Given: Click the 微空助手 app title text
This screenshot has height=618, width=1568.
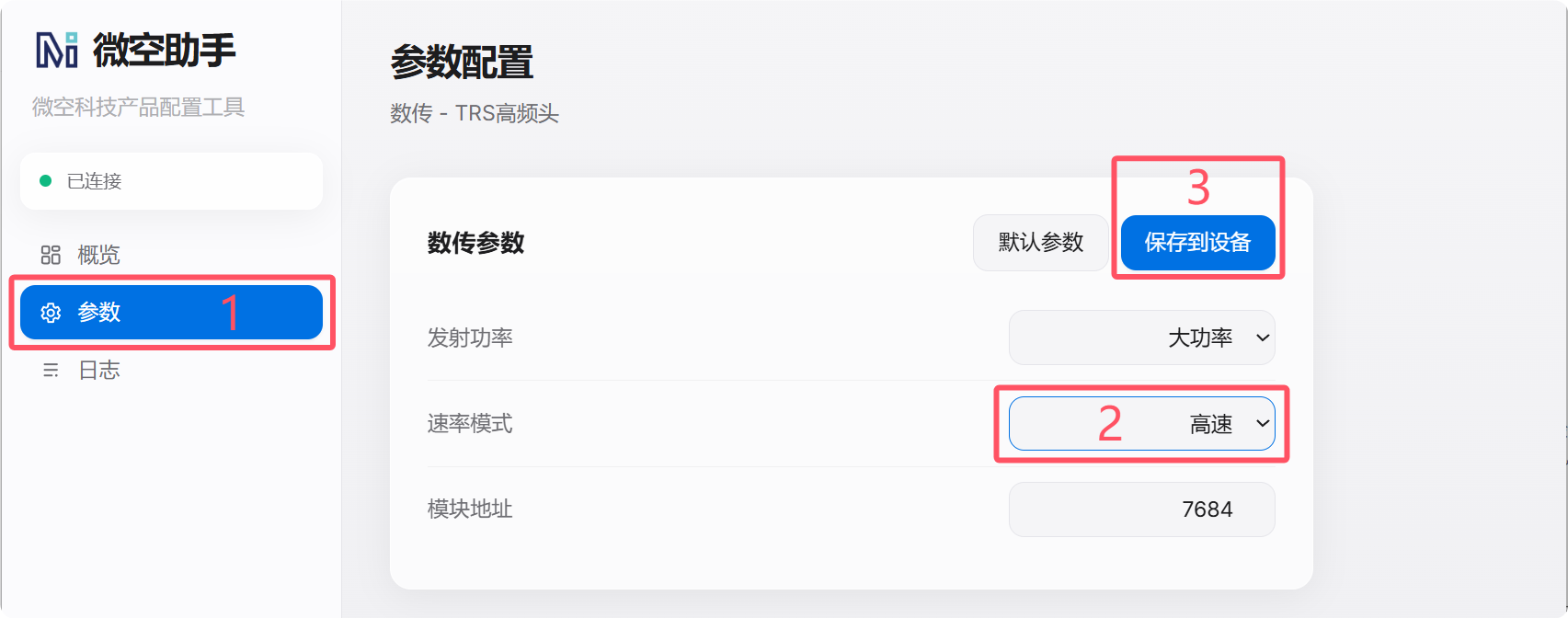Looking at the screenshot, I should (165, 50).
